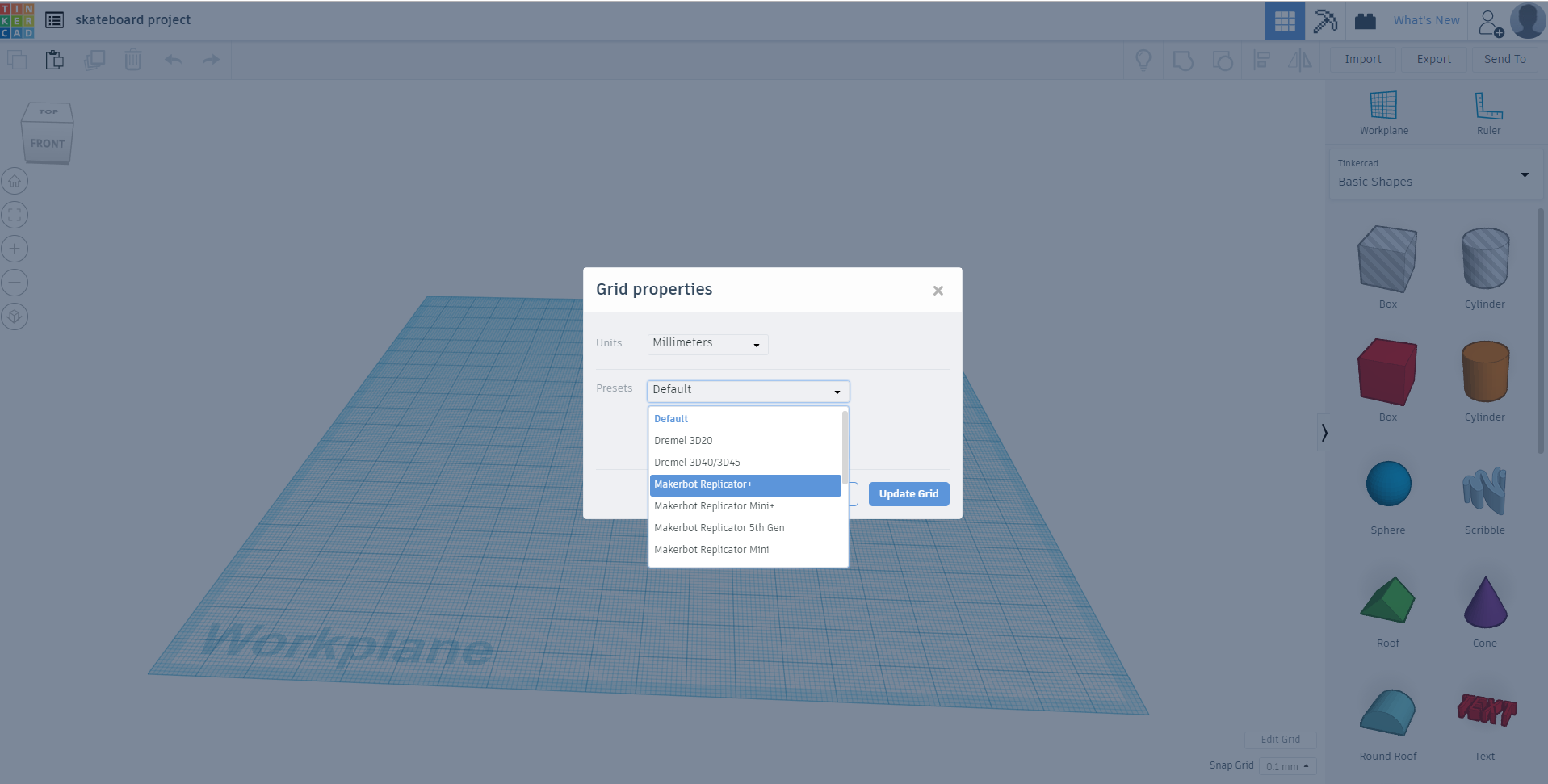
Task: Click the shapes panel scrollbar
Action: coord(1541,331)
